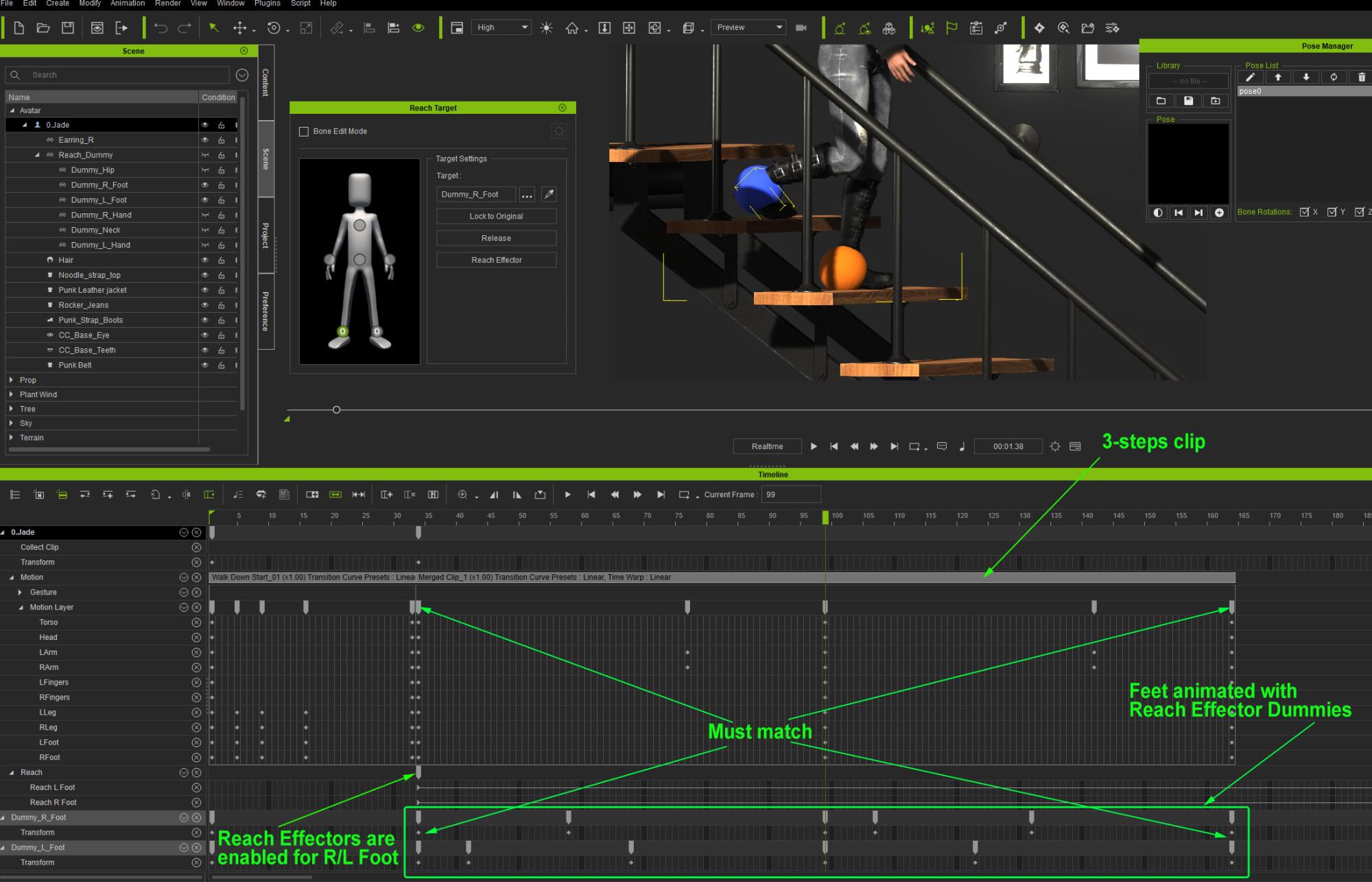Toggle the Bone Rotations Y checkbox
The image size is (1372, 882).
[1332, 212]
